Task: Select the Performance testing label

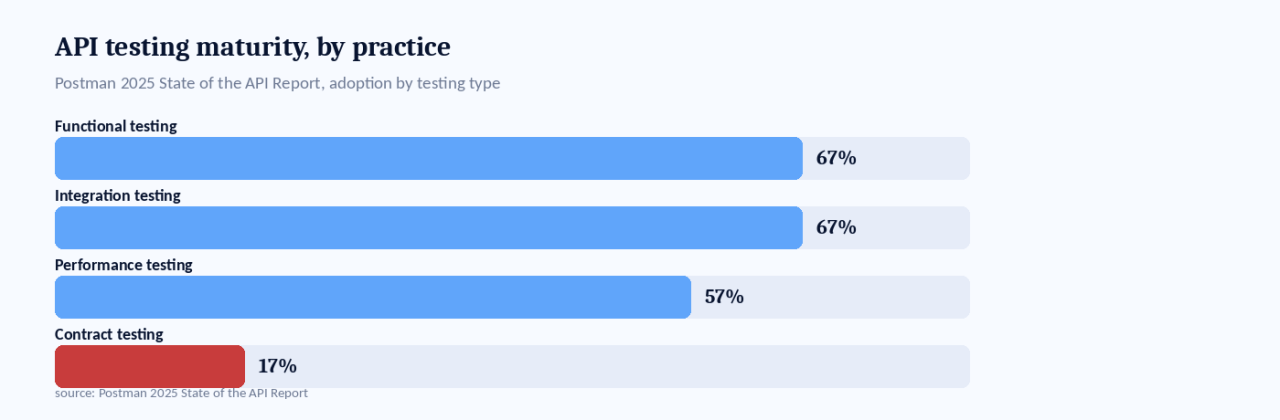Action: [124, 265]
